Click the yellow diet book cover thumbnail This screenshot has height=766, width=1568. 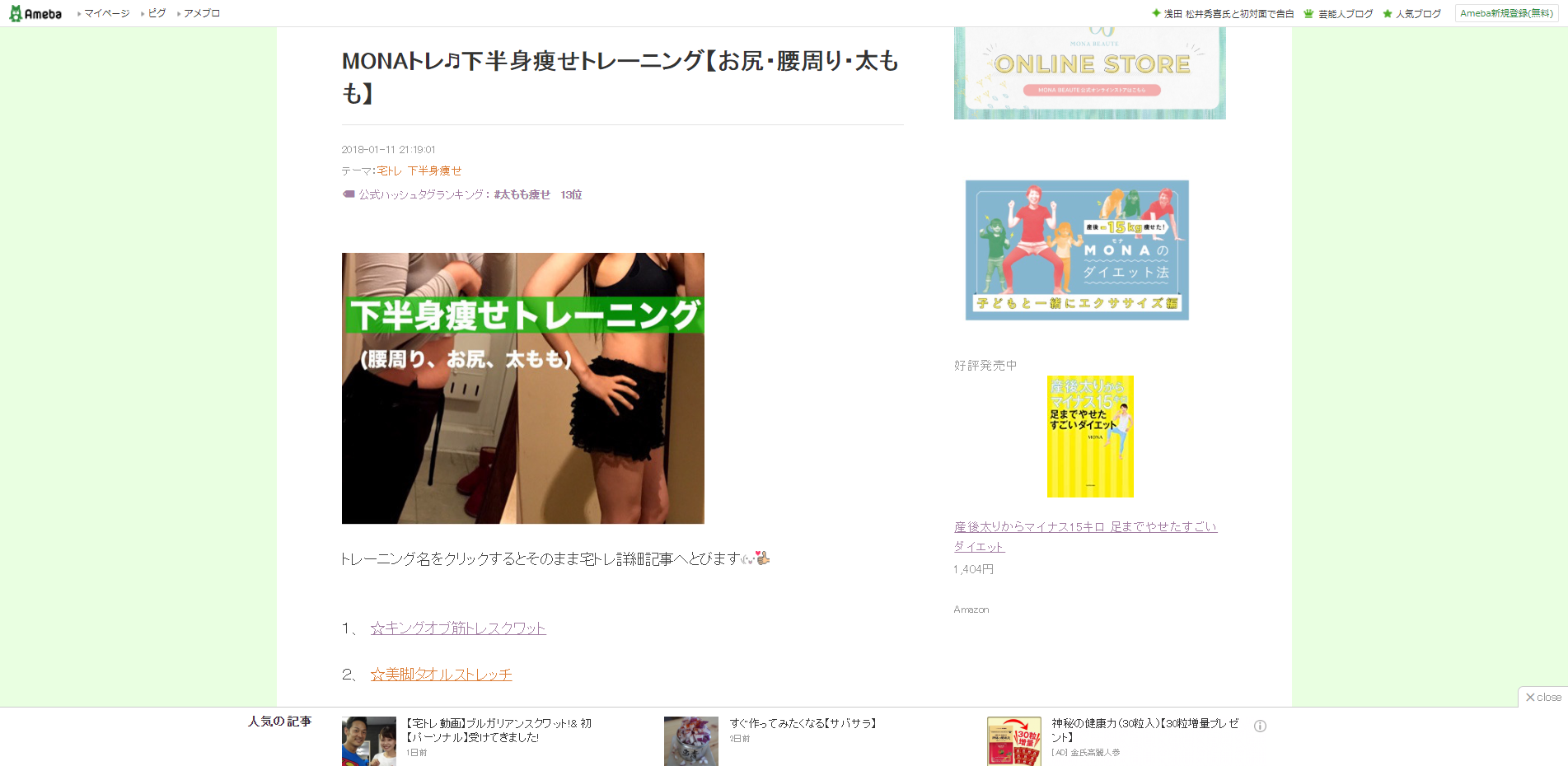[1089, 437]
